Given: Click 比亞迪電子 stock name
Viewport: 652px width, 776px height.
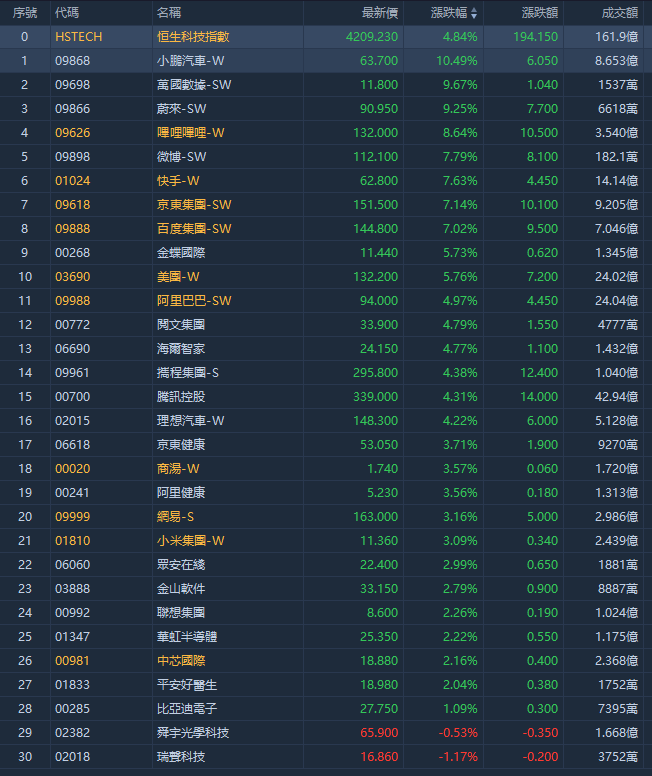Looking at the screenshot, I should (187, 709).
